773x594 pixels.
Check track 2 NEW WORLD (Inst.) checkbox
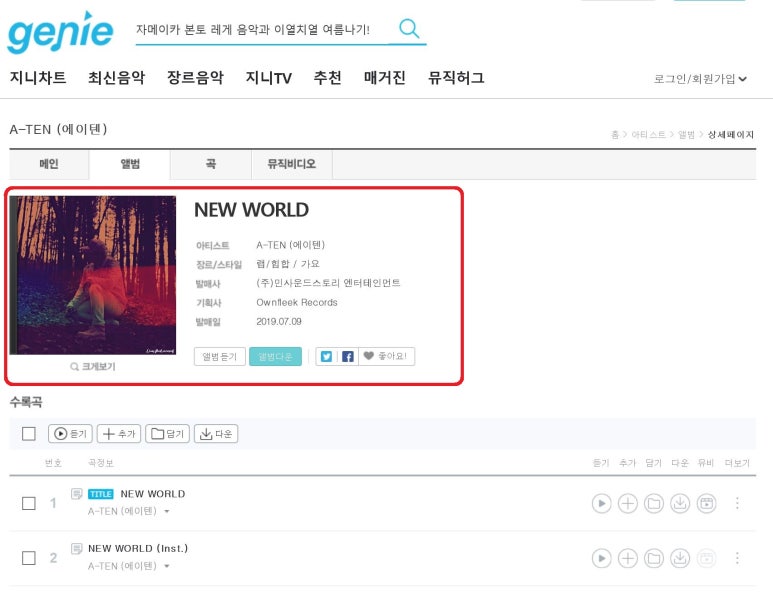pyautogui.click(x=29, y=558)
